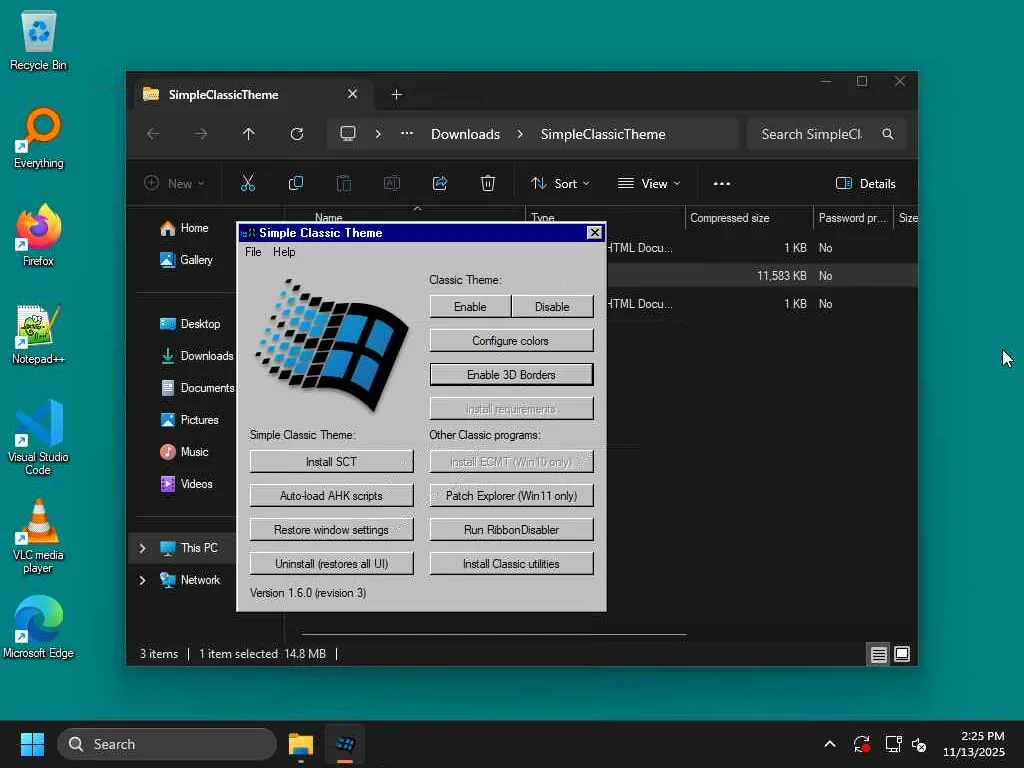Launch Visual Studio Code desktop shortcut

(x=39, y=438)
